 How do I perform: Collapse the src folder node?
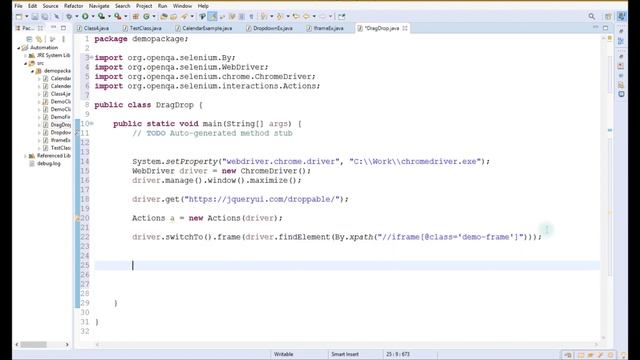tap(25, 63)
